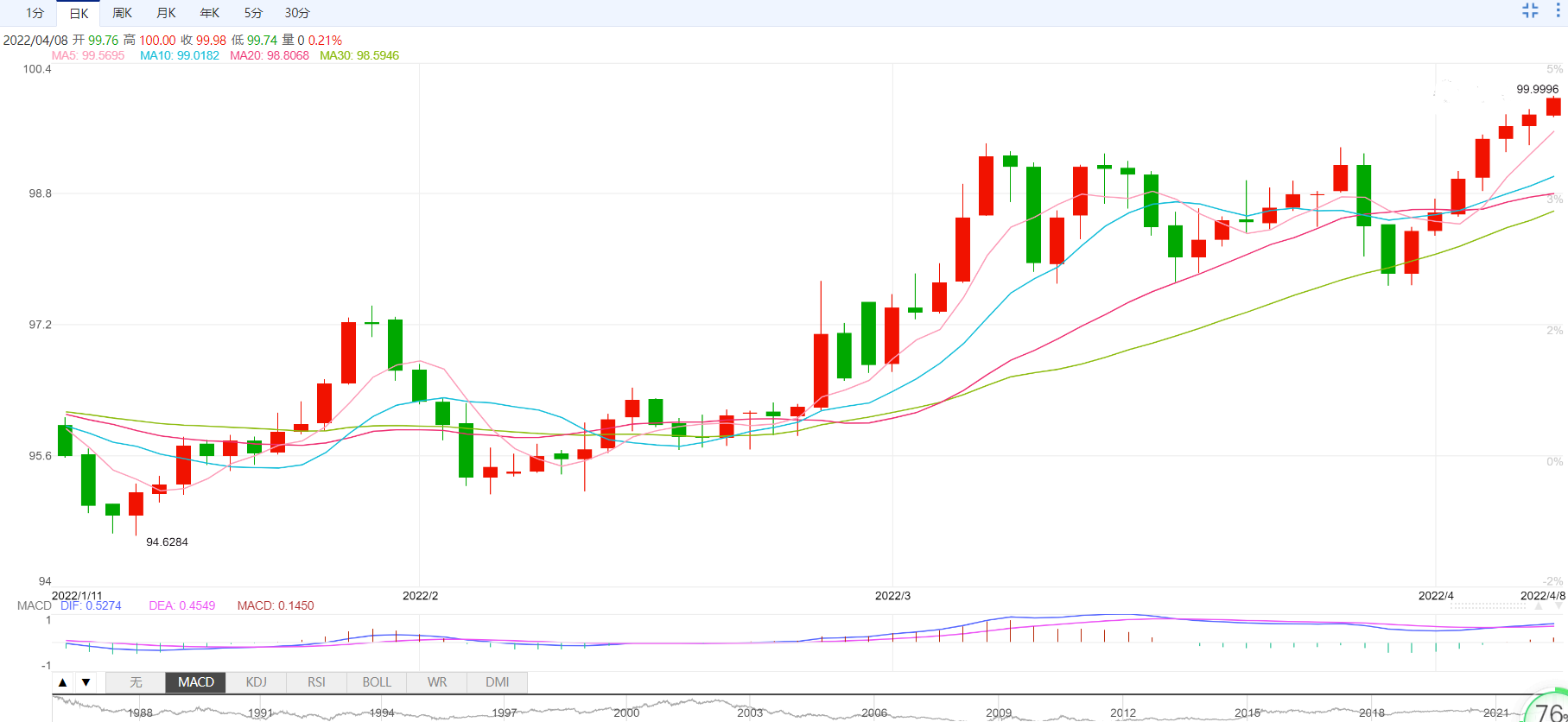
Task: Show the BOLL indicator
Action: 377,682
